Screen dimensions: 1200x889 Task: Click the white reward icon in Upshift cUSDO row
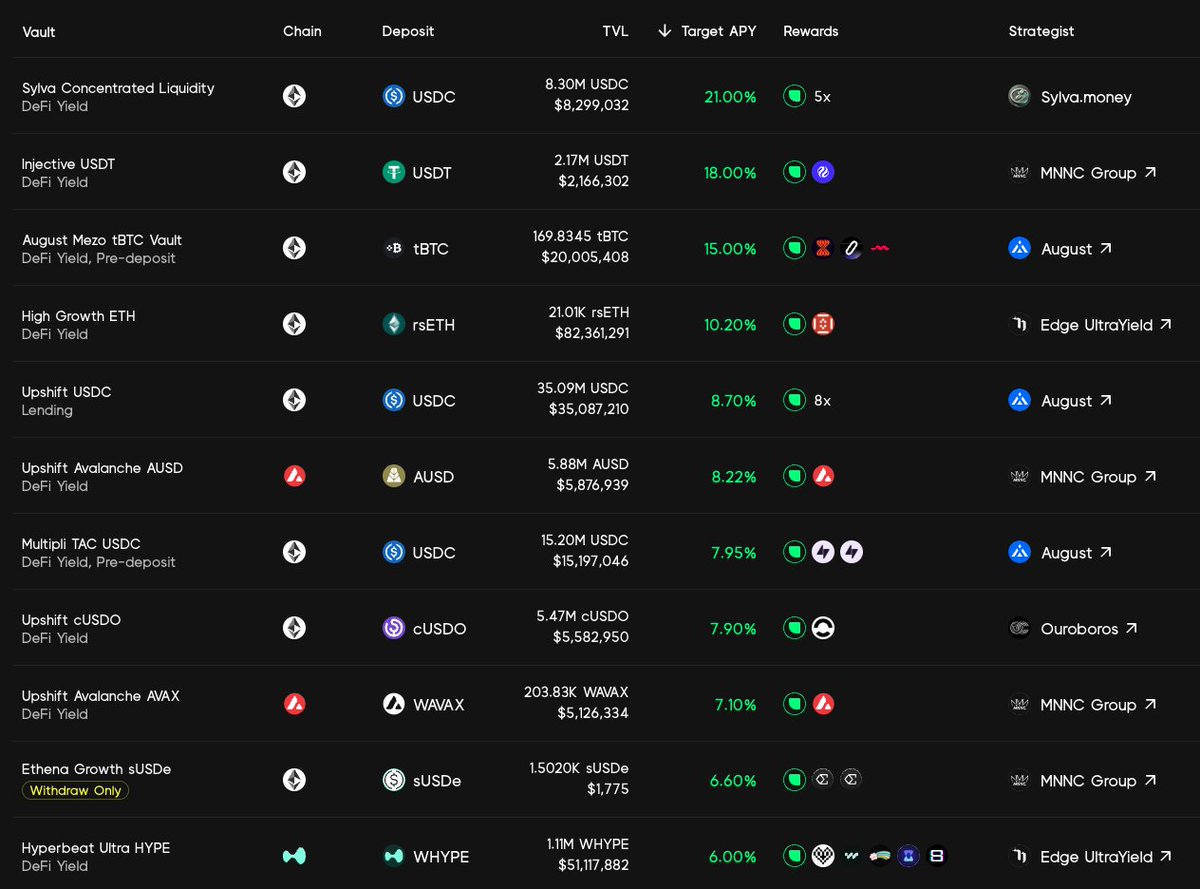pyautogui.click(x=823, y=628)
